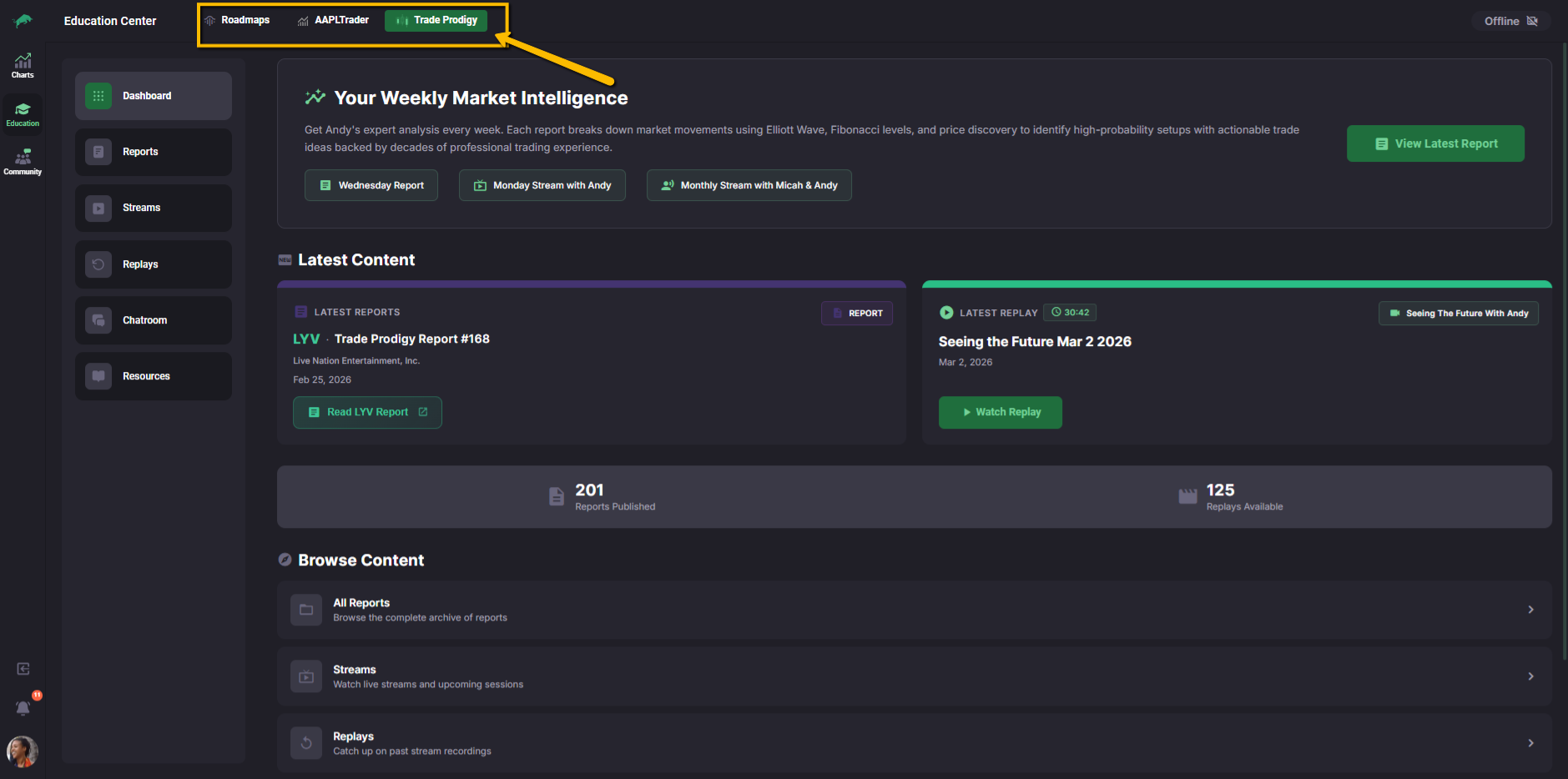Image resolution: width=1568 pixels, height=779 pixels.
Task: Toggle the Offline status indicator
Action: (1510, 21)
